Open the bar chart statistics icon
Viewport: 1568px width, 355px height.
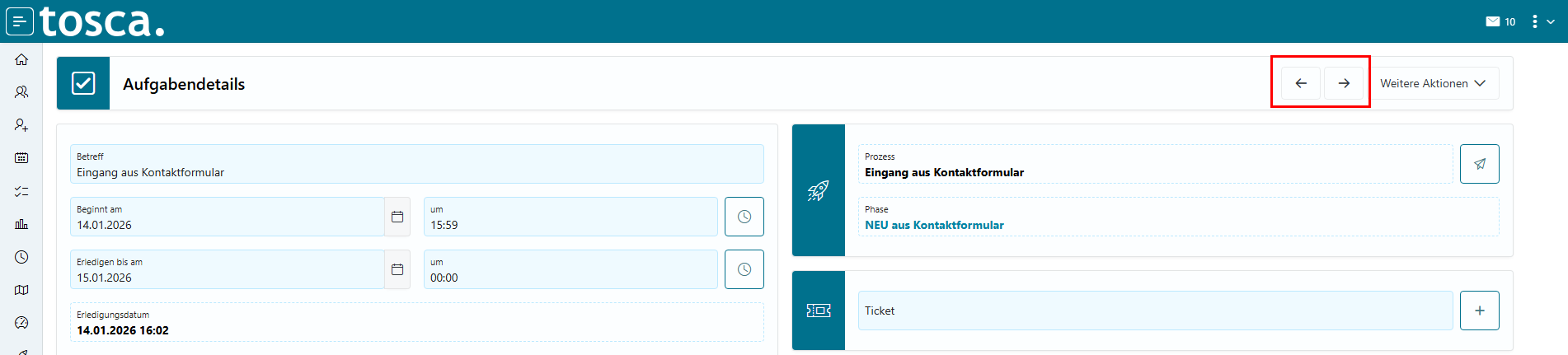[21, 224]
